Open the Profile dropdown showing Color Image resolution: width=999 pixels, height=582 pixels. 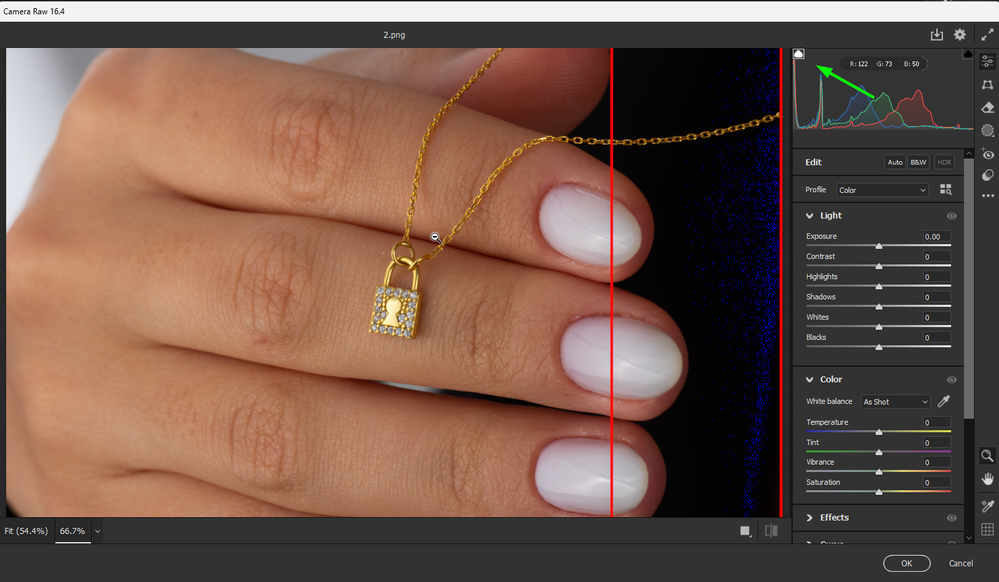point(882,189)
